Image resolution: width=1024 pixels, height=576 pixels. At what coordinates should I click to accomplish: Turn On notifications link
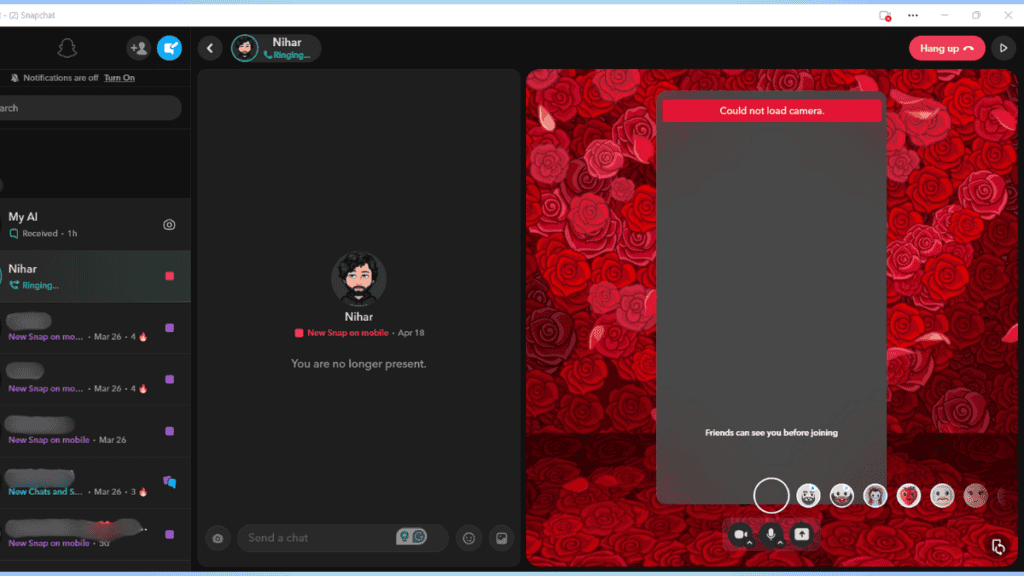pos(120,78)
